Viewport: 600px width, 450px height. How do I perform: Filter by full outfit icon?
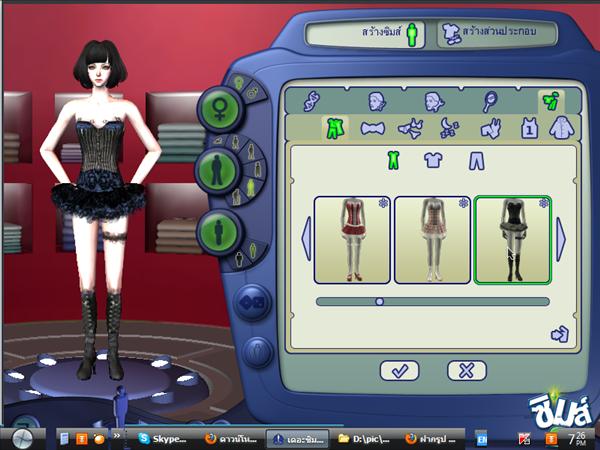393,160
